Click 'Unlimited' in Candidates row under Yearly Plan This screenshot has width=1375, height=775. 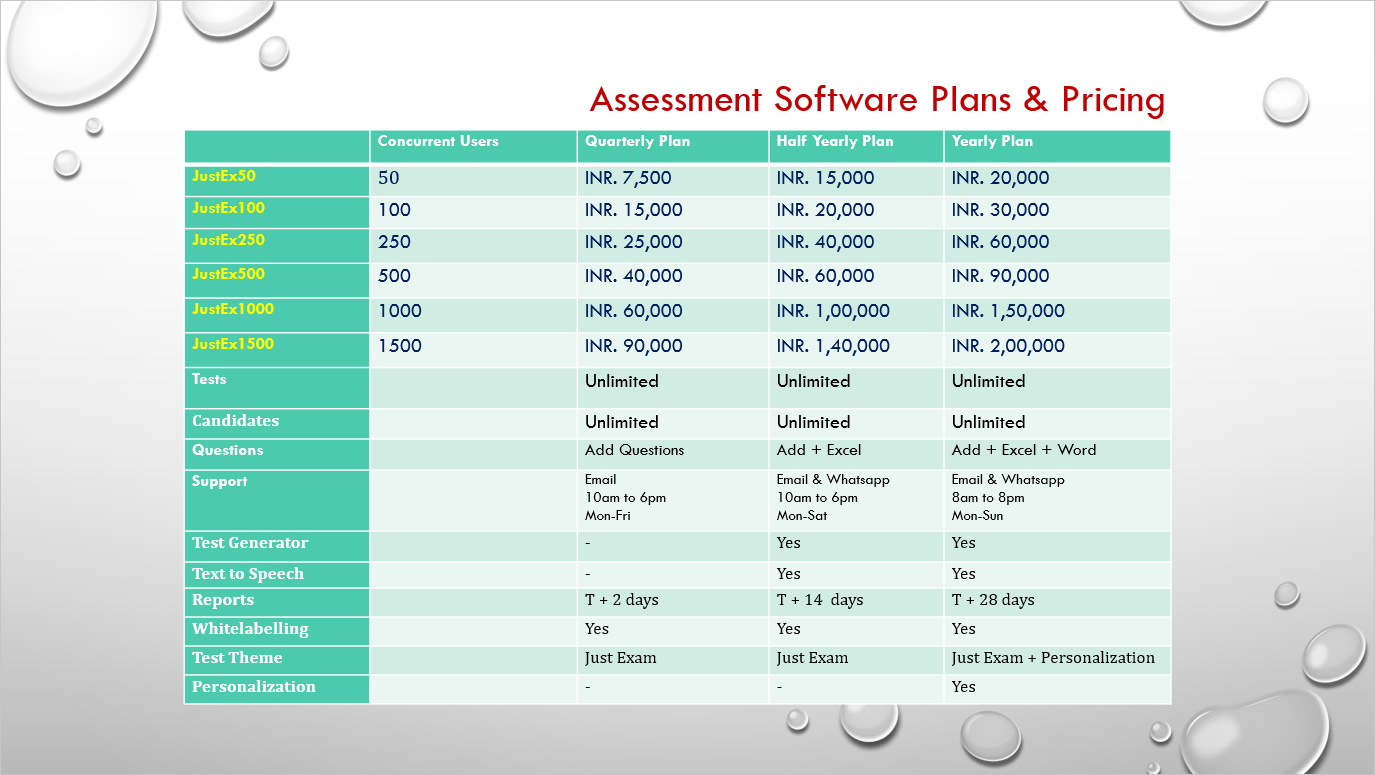tap(988, 422)
